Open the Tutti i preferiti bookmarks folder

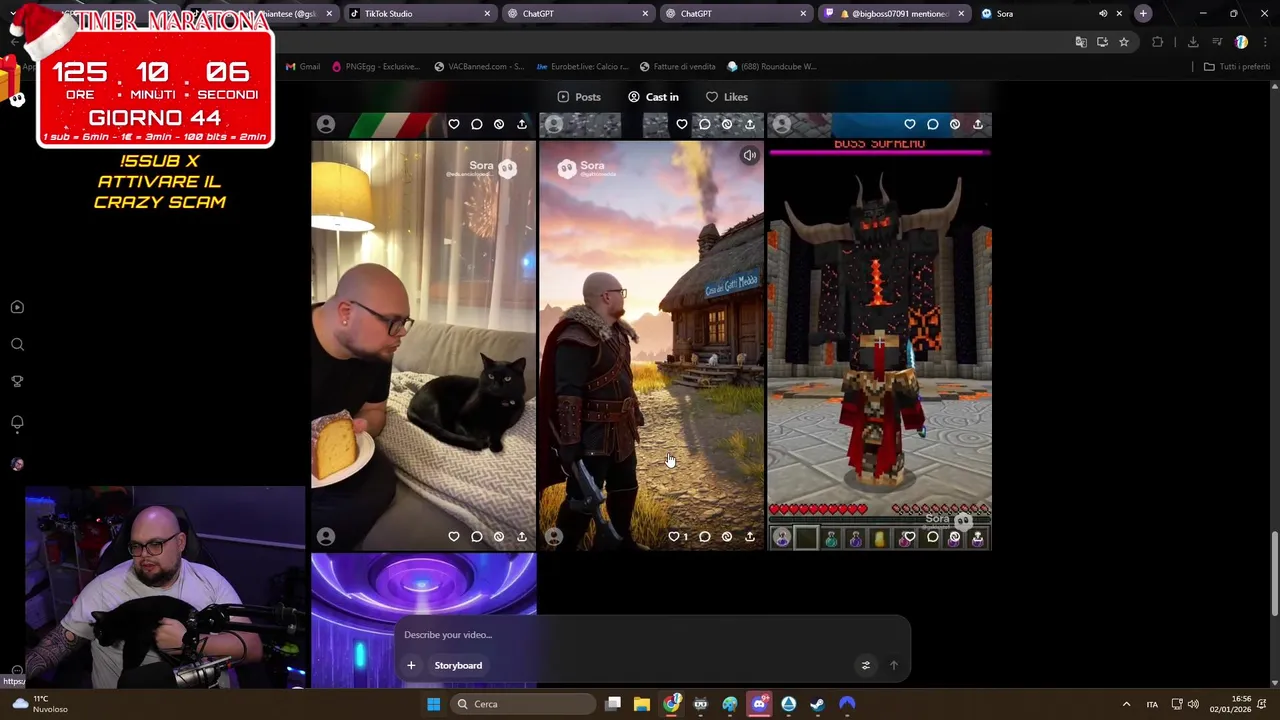tap(1236, 67)
